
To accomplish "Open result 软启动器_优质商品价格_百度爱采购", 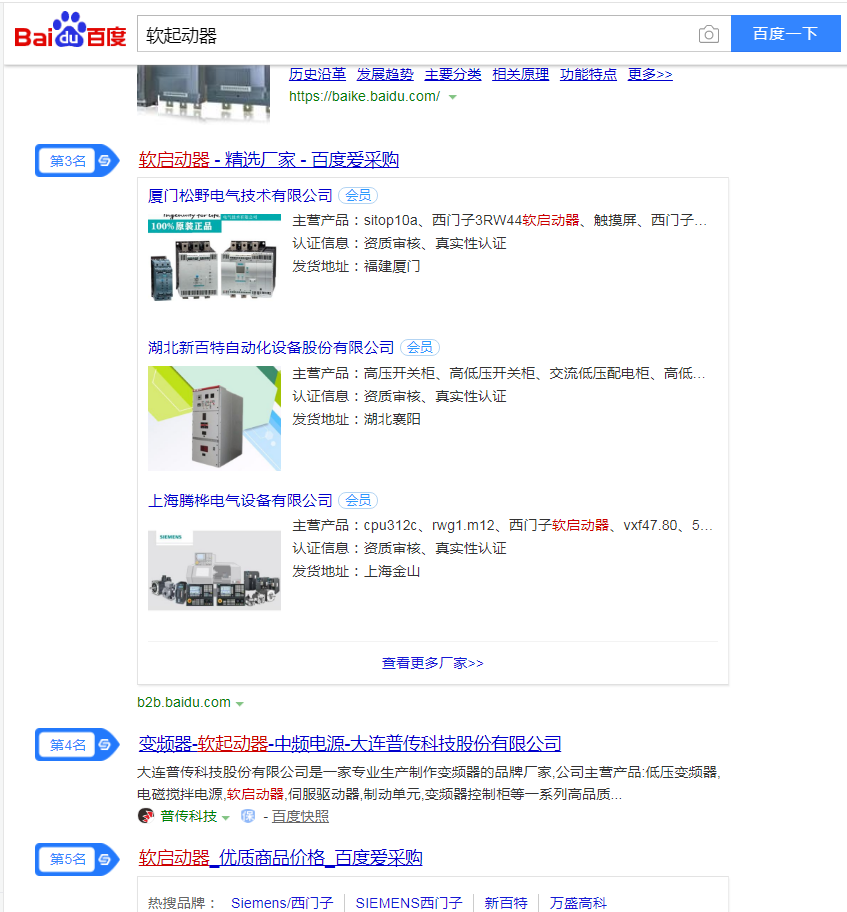I will click(280, 858).
